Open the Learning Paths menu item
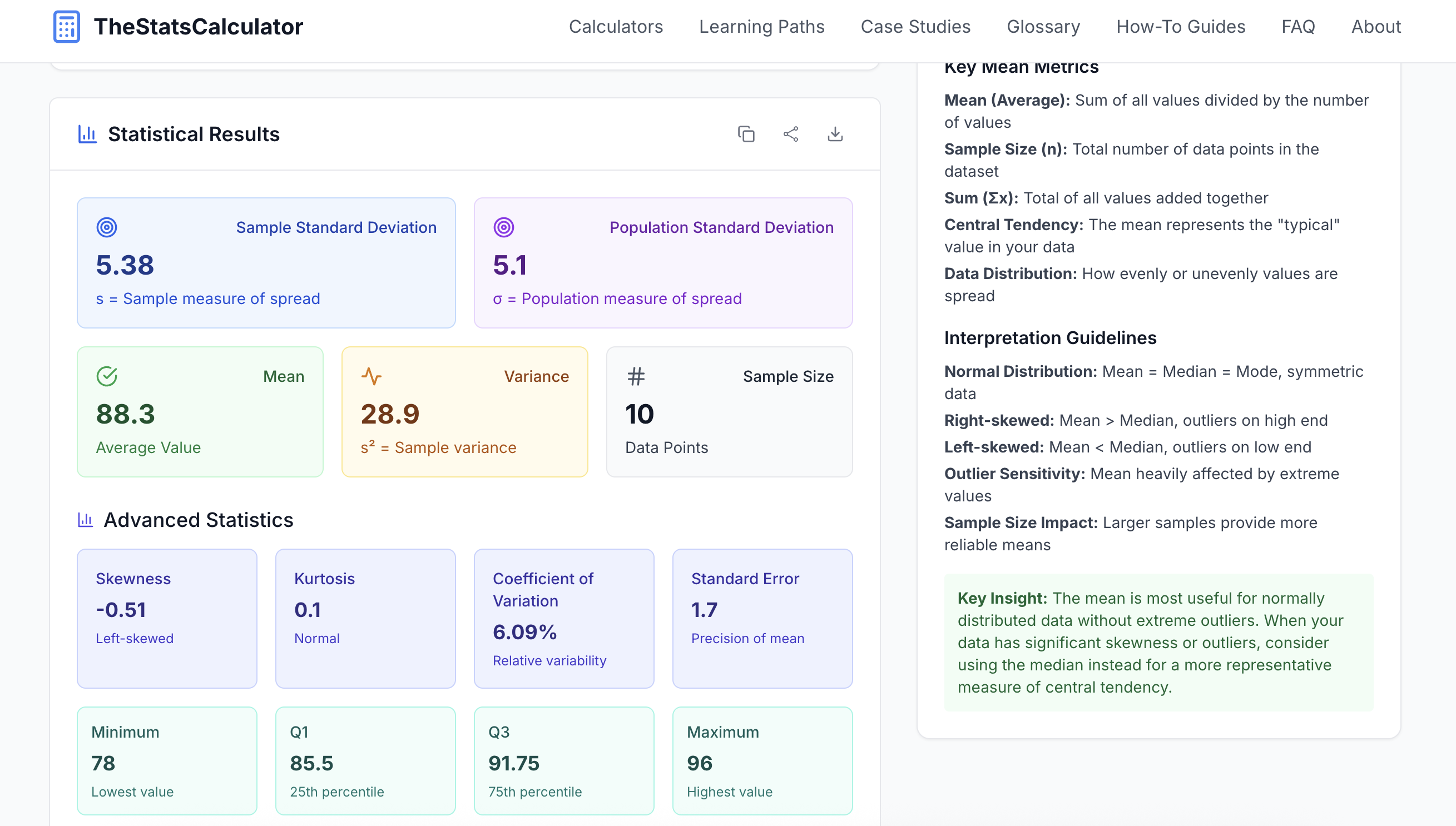 pos(761,27)
